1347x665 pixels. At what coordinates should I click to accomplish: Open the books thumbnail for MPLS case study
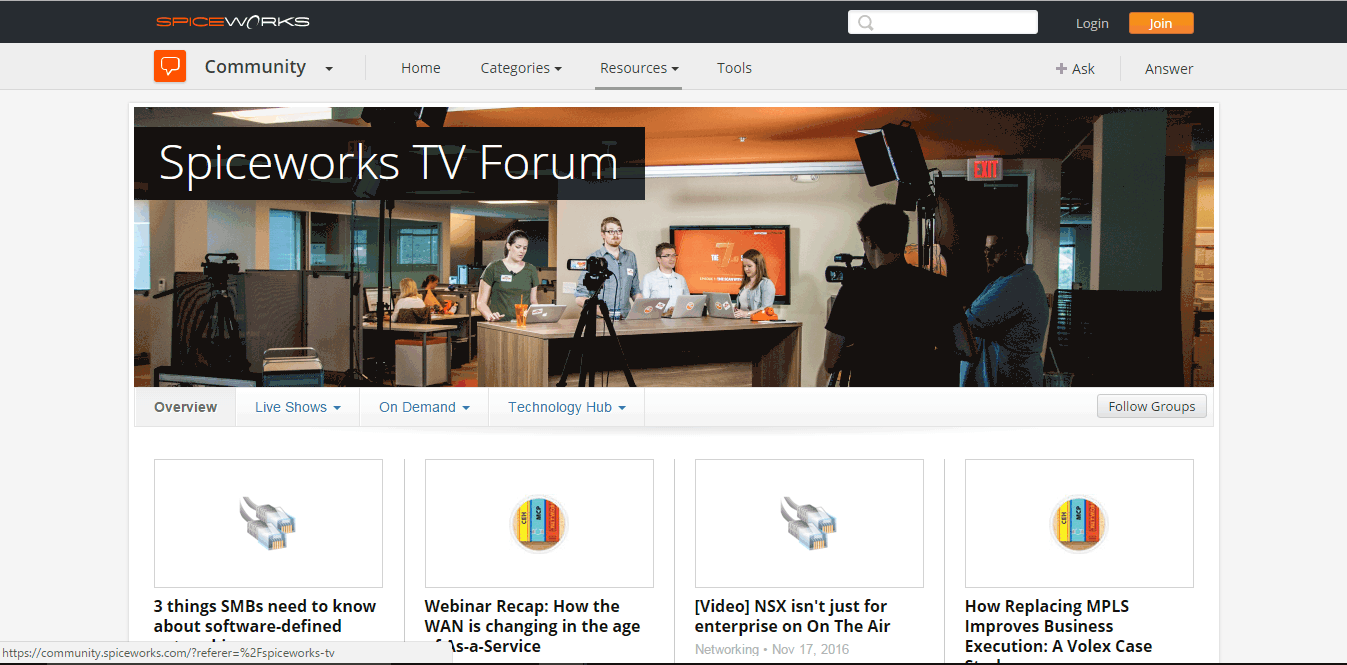1079,523
